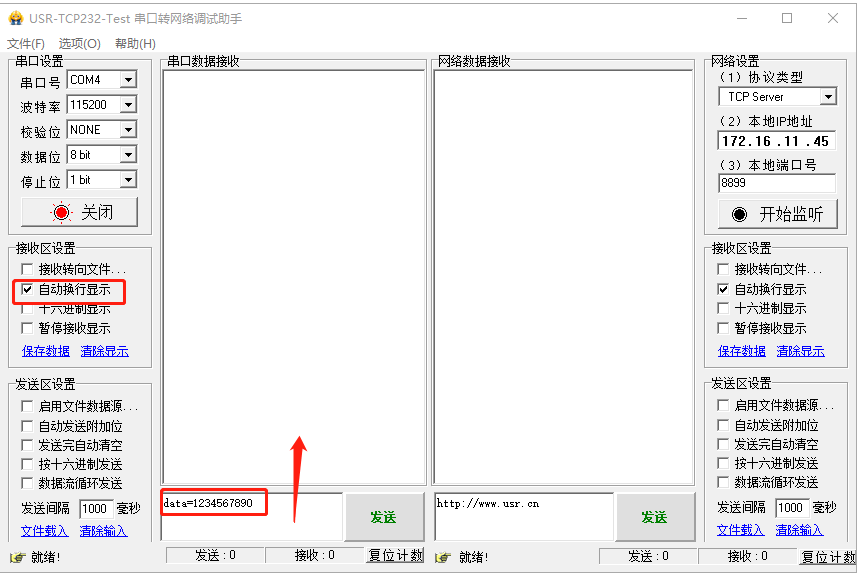Click the serial status bar ready icon

click(18, 557)
